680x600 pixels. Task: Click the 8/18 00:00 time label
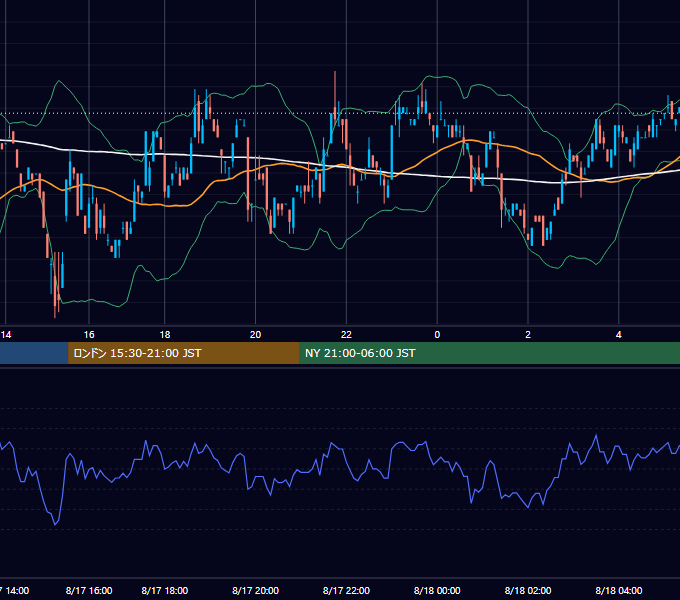coord(437,590)
